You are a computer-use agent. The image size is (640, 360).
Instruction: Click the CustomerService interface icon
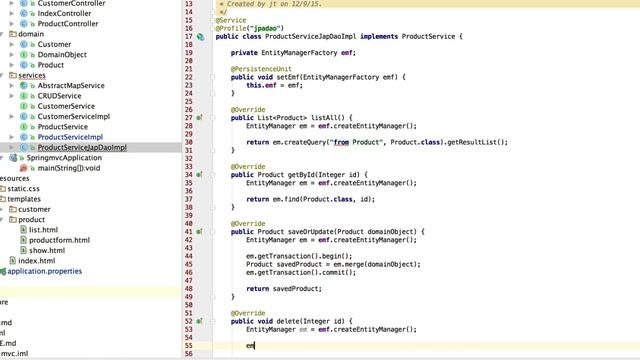(24, 106)
